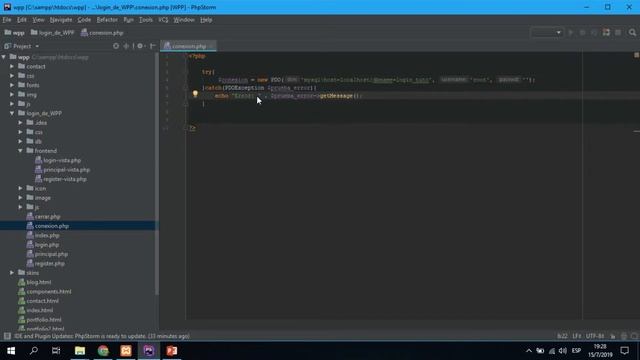The image size is (640, 360).
Task: Open the Refactor menu
Action: (107, 20)
